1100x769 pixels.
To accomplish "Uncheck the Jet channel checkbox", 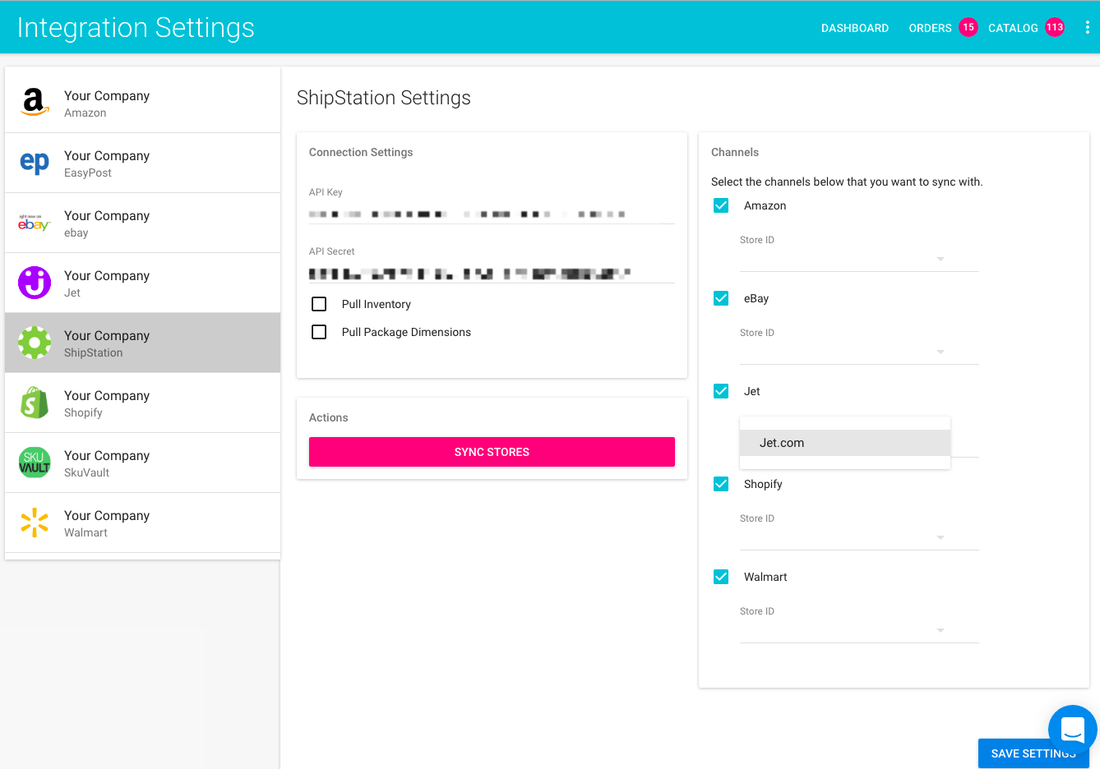I will tap(721, 391).
